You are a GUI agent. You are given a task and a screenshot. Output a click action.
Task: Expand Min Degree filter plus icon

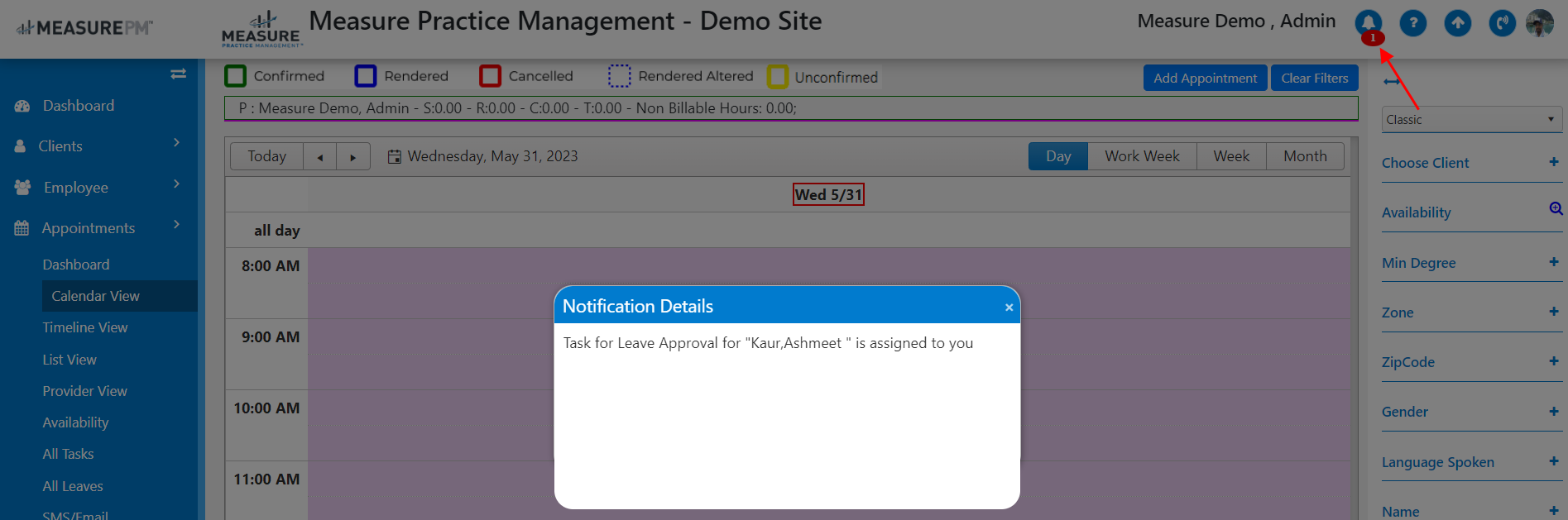(1554, 262)
